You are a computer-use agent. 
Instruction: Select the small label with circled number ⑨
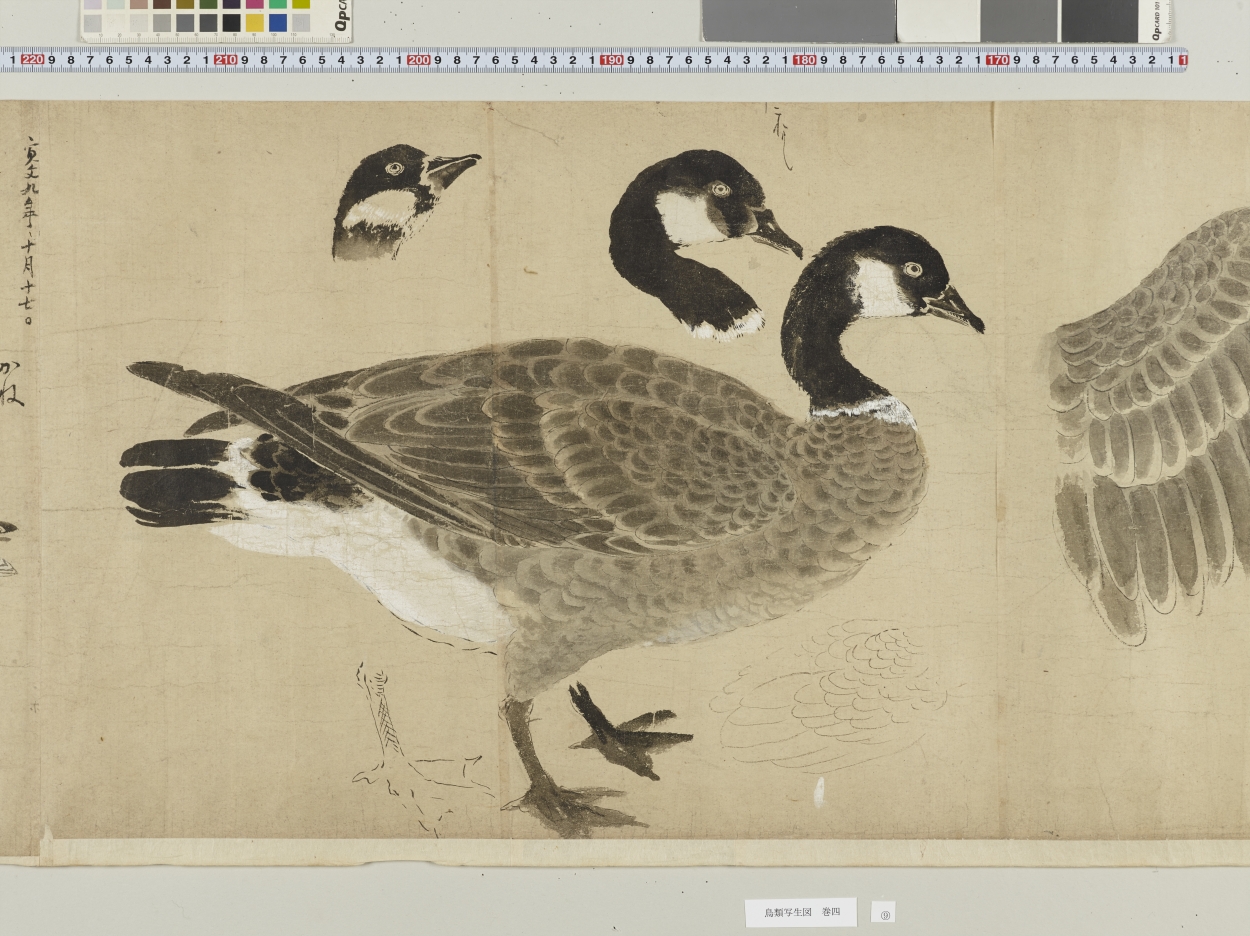point(883,912)
